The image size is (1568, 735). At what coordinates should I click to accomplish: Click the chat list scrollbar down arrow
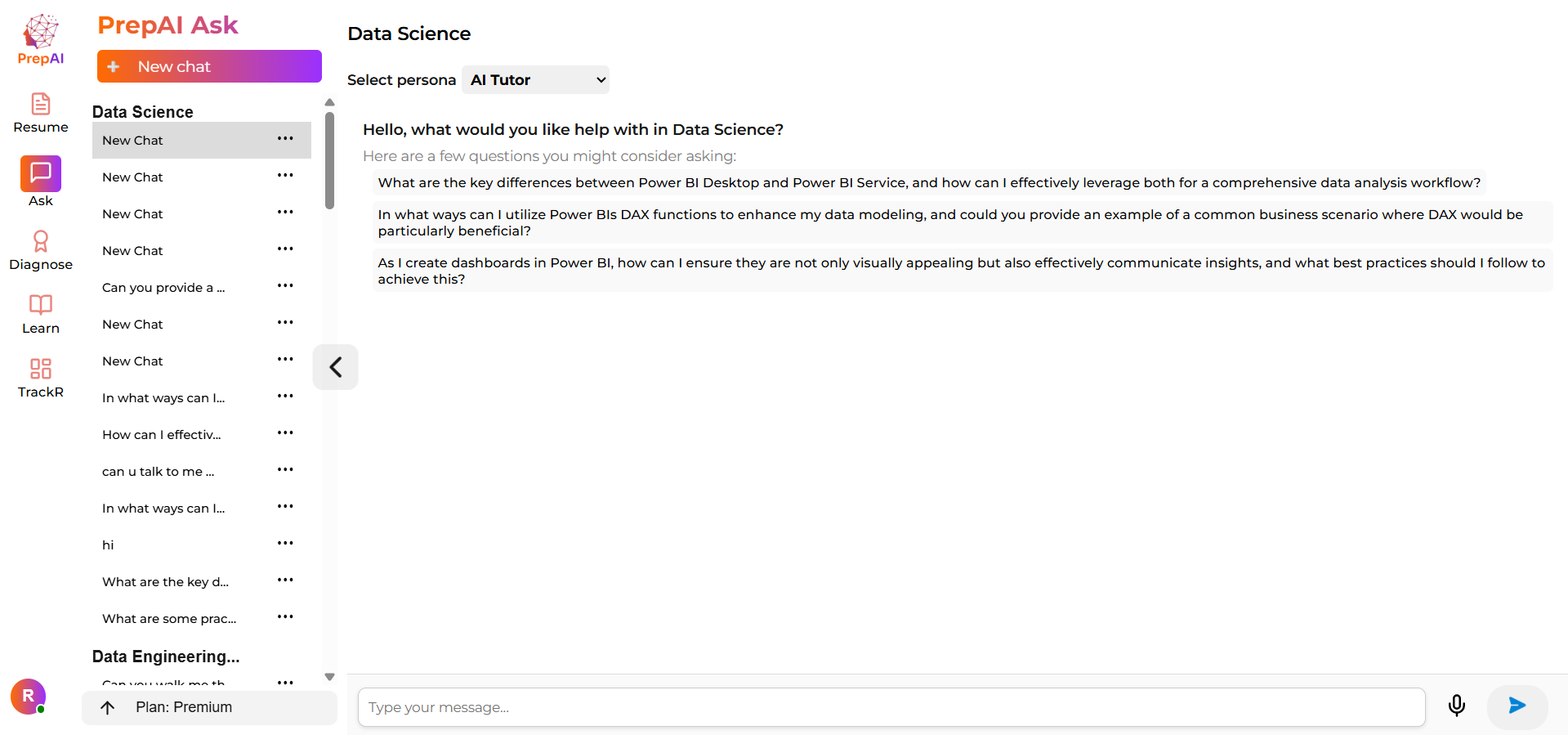330,677
